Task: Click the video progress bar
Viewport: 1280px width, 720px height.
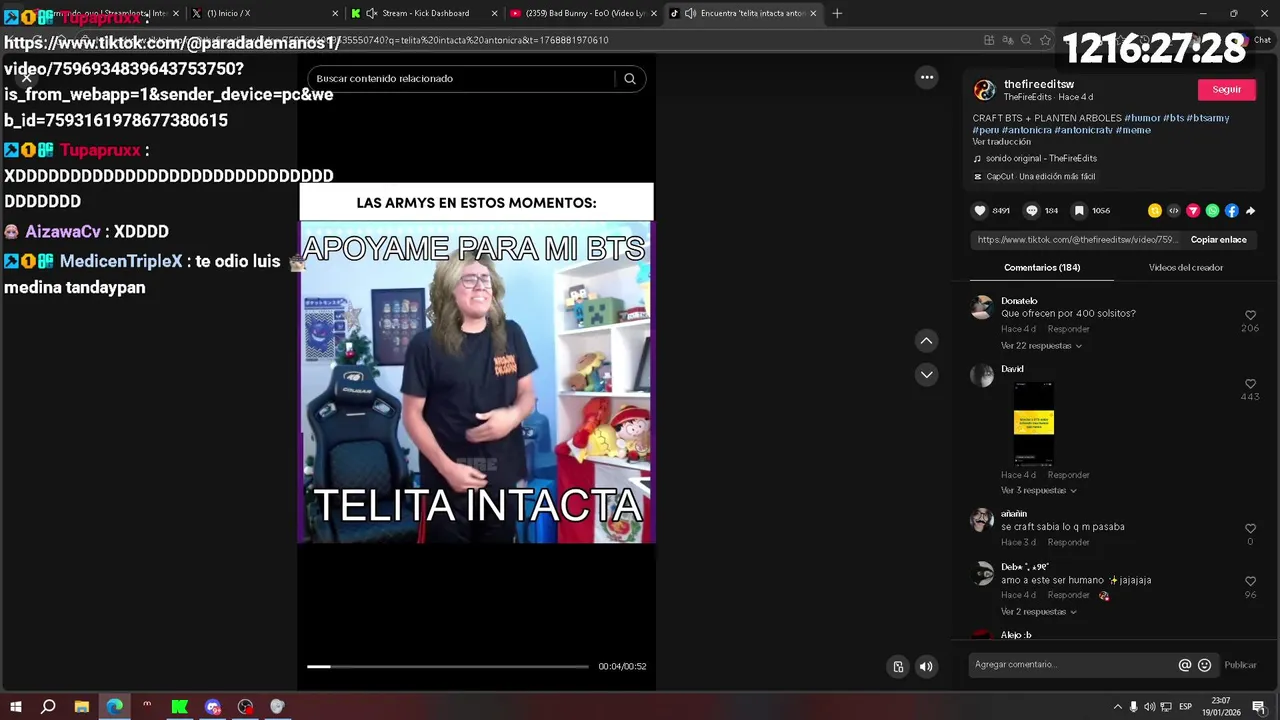Action: (x=448, y=666)
